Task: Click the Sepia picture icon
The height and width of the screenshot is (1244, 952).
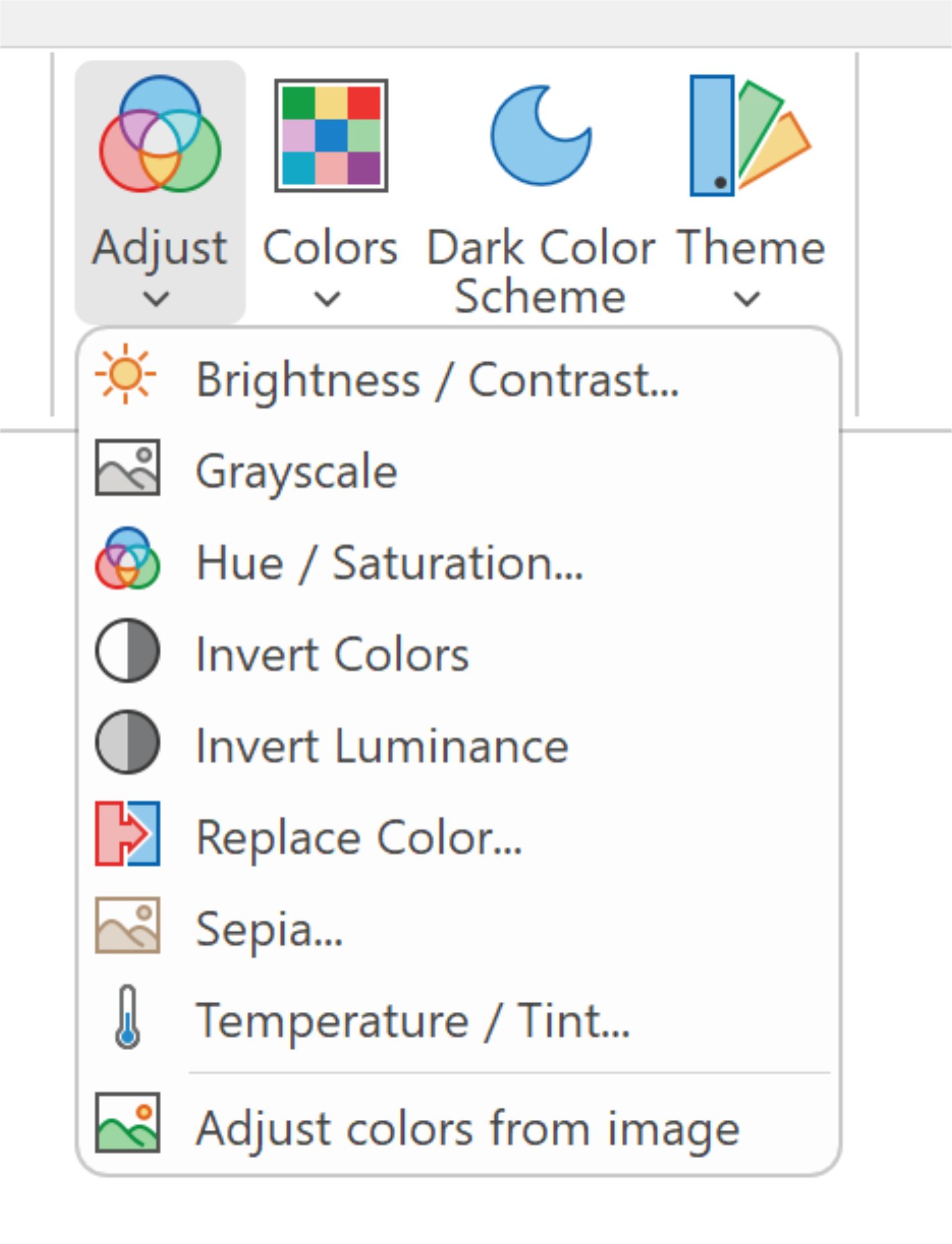Action: [127, 925]
